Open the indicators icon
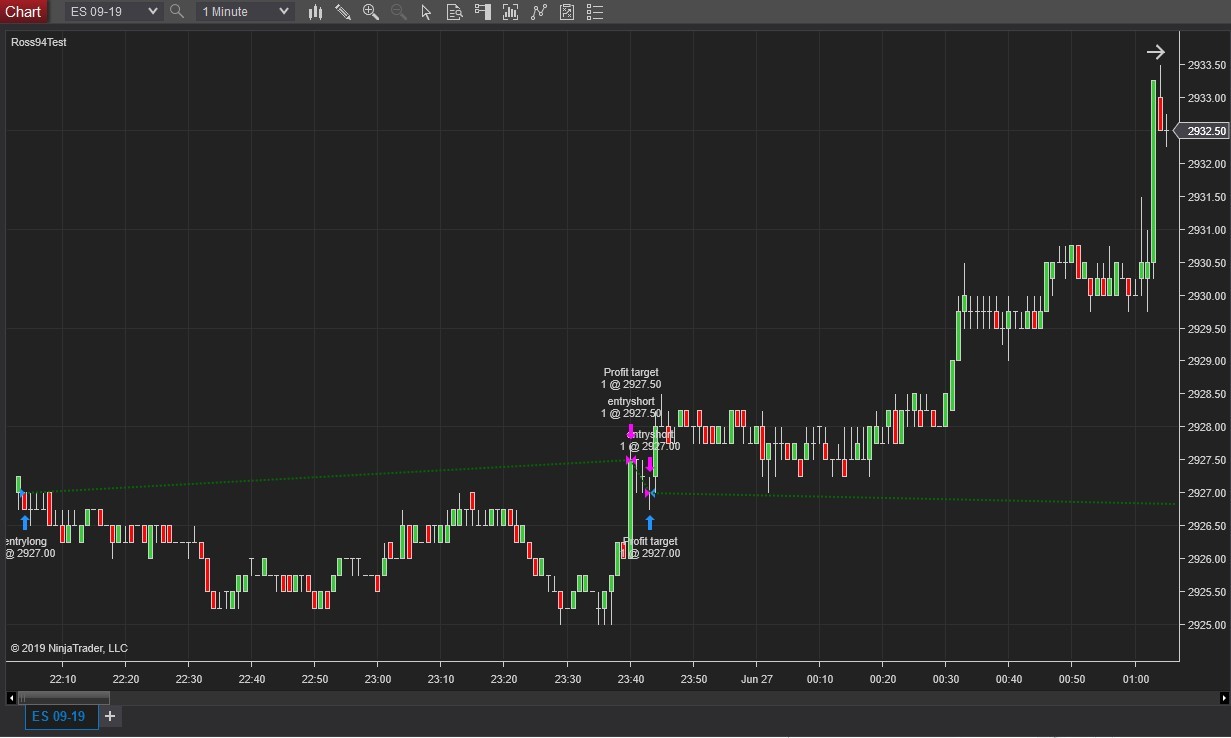The image size is (1231, 738). [x=539, y=12]
